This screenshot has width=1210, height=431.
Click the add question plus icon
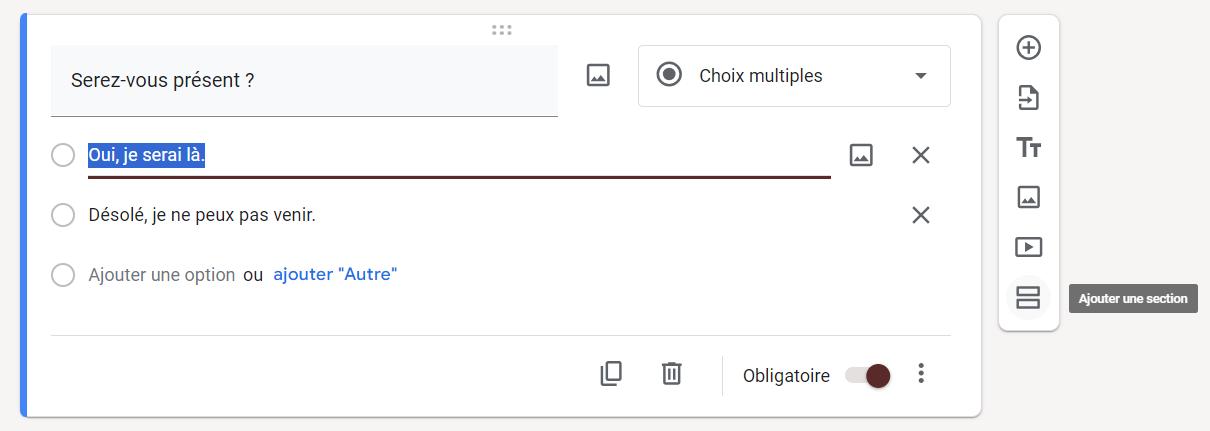[x=1028, y=47]
